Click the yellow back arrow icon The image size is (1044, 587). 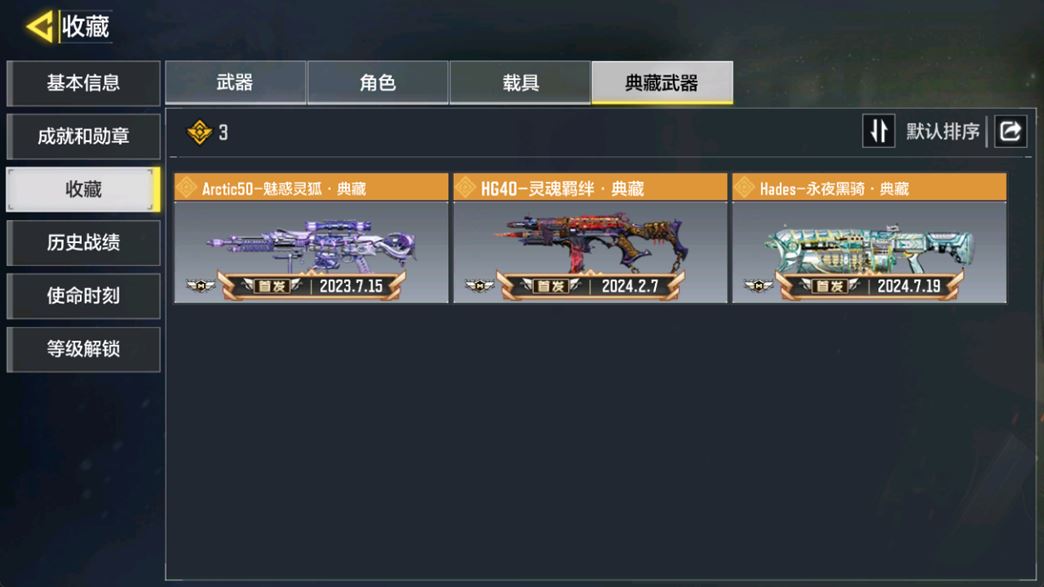click(40, 27)
